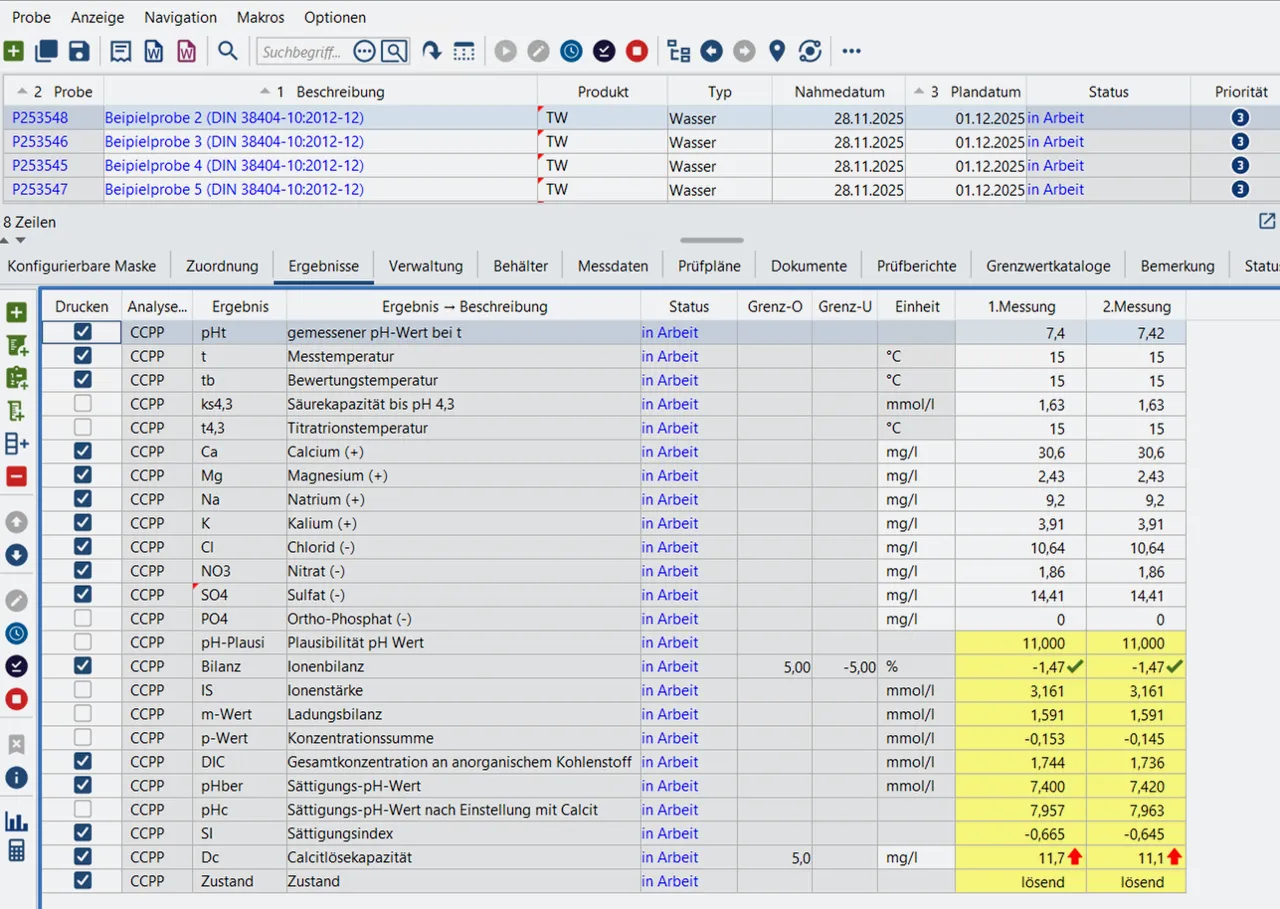This screenshot has height=909, width=1280.
Task: Collapse the panel with arrows below '8 Zeilen'
Action: [14, 240]
